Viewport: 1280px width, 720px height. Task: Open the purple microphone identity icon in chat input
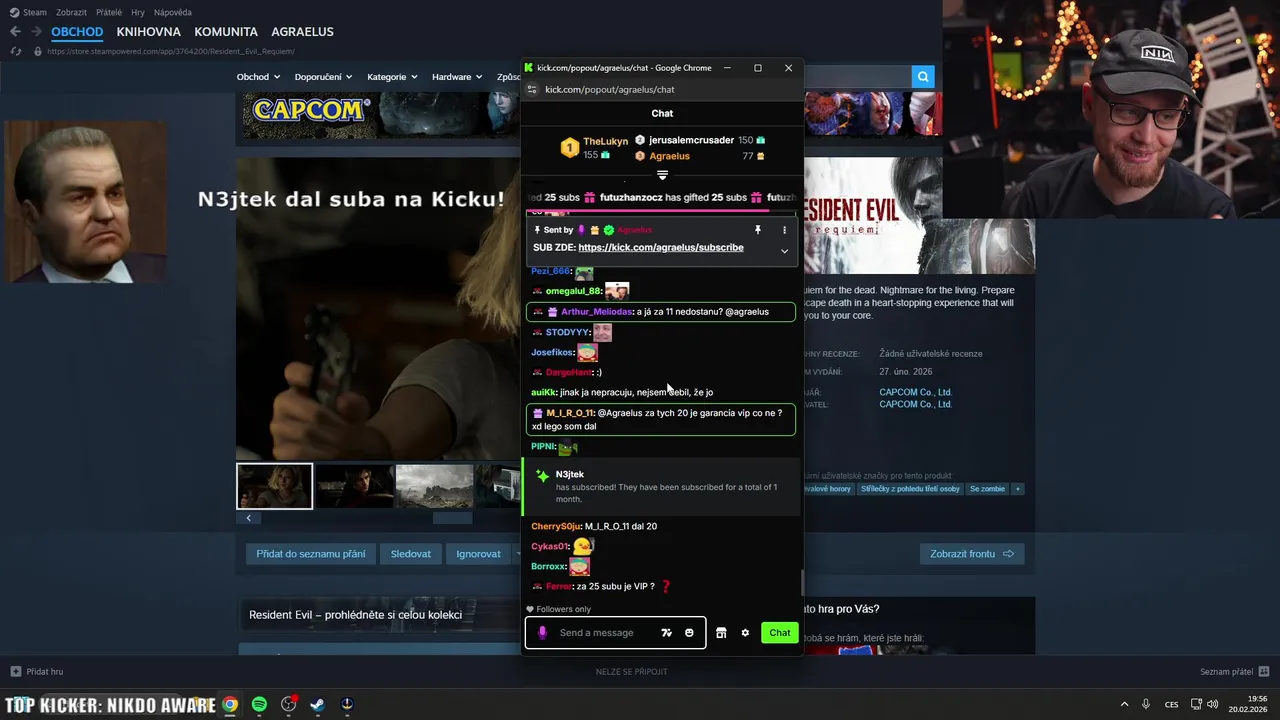[x=543, y=632]
